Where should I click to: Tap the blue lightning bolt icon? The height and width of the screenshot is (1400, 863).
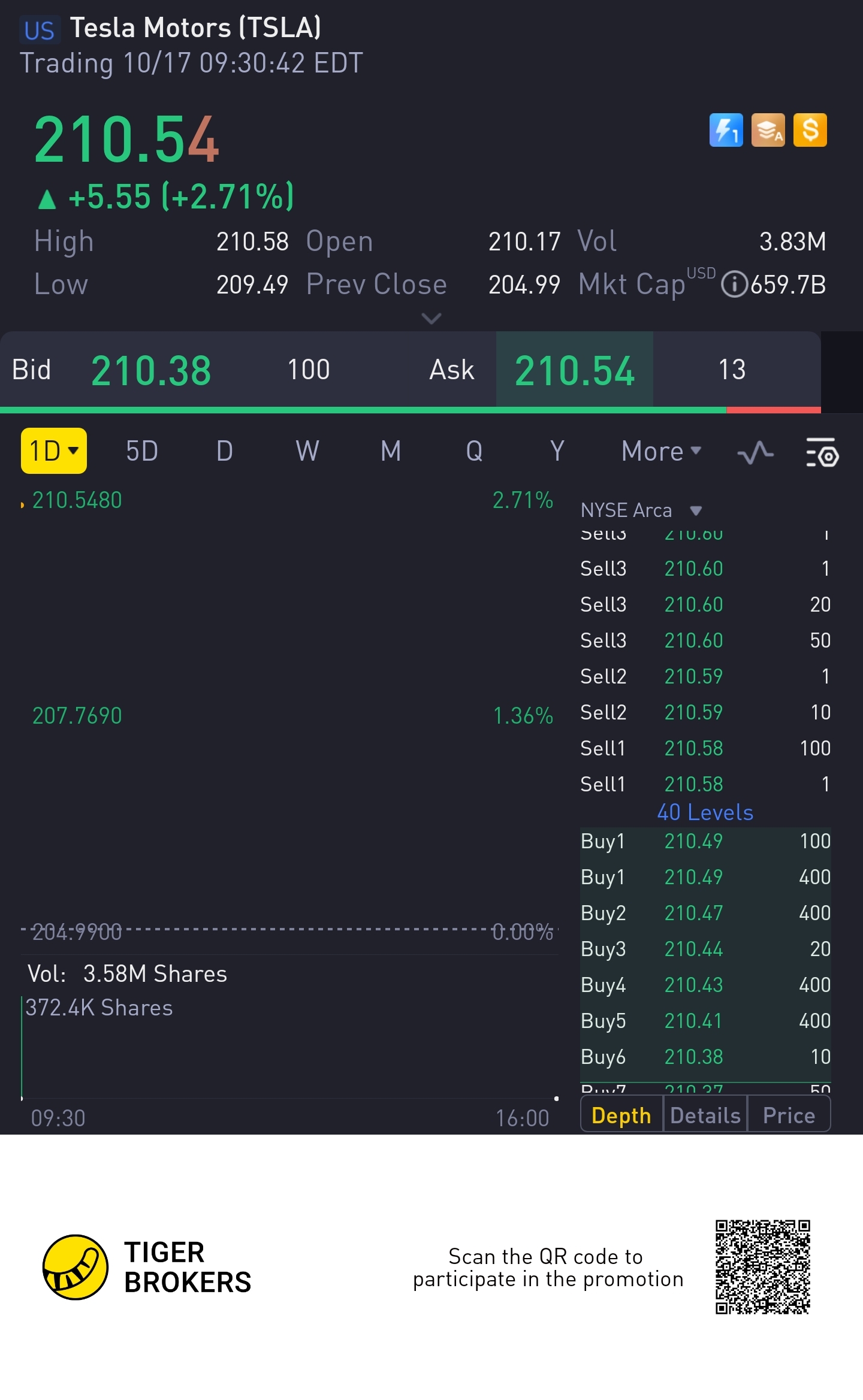click(x=726, y=130)
